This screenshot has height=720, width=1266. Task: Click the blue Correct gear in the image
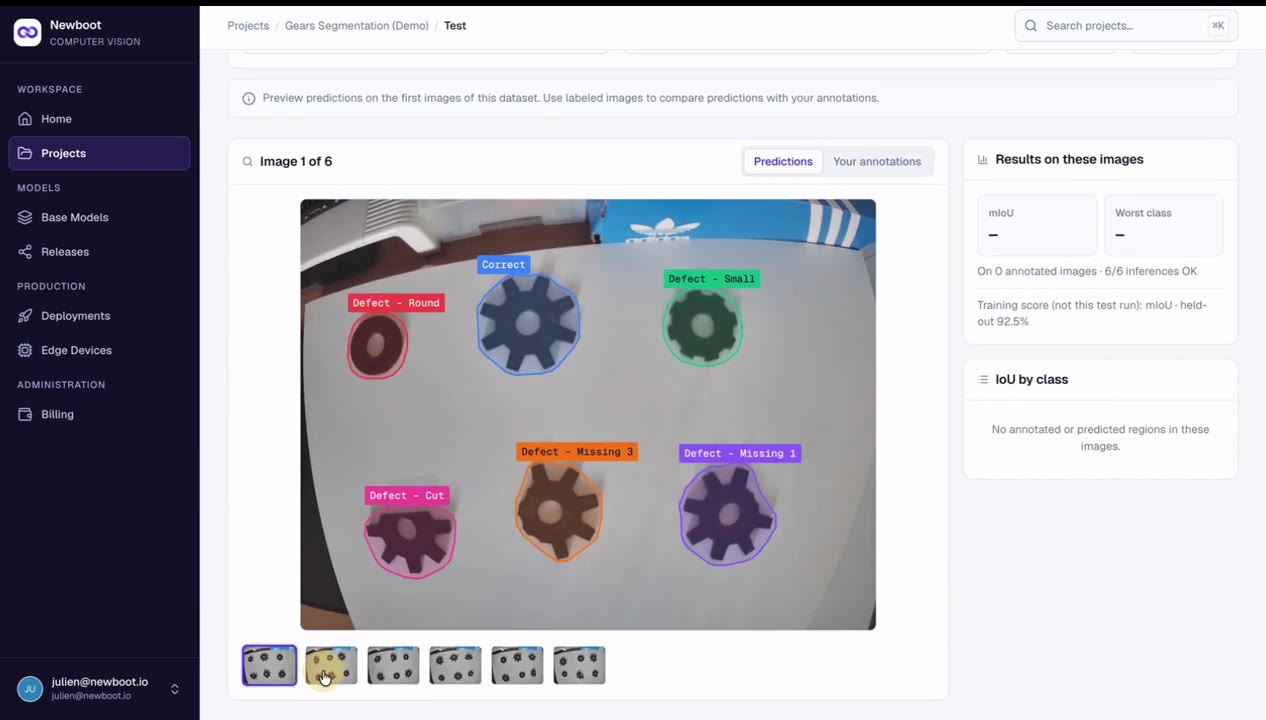click(x=528, y=323)
